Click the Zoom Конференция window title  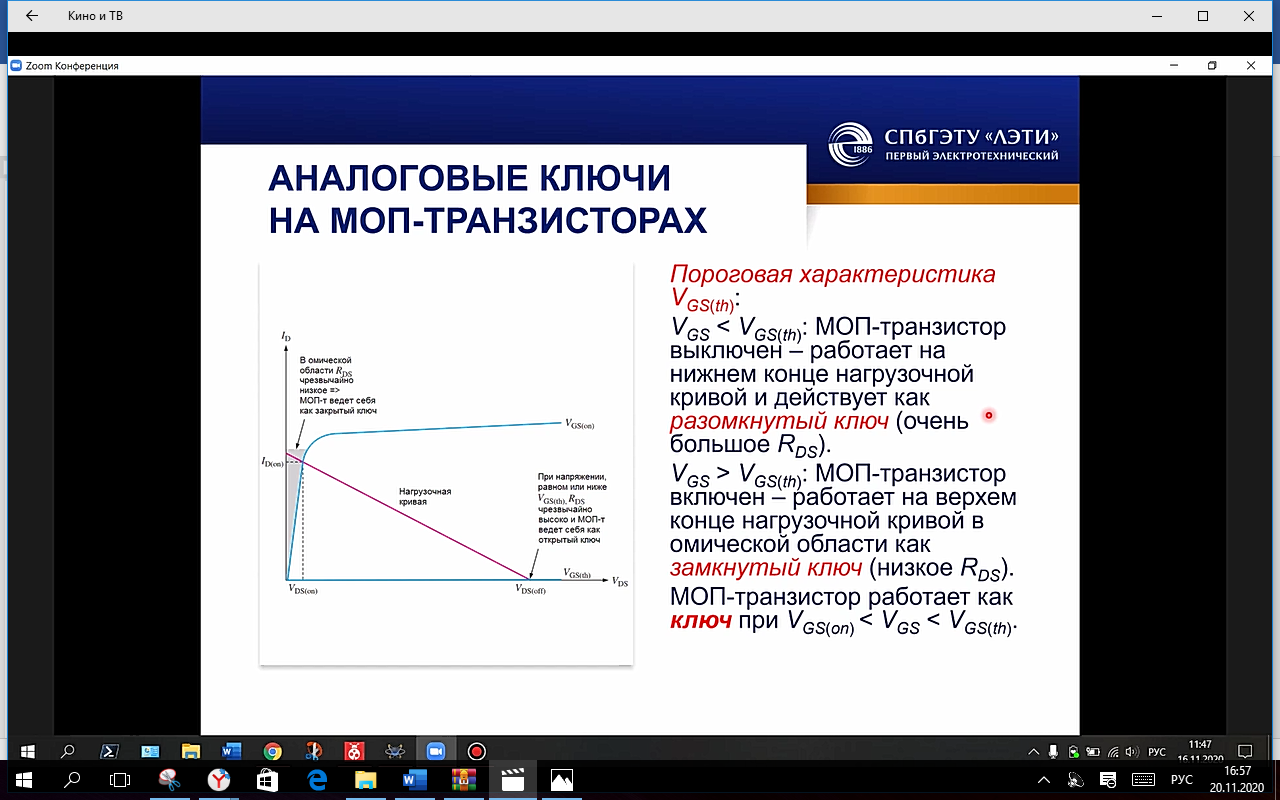click(71, 66)
